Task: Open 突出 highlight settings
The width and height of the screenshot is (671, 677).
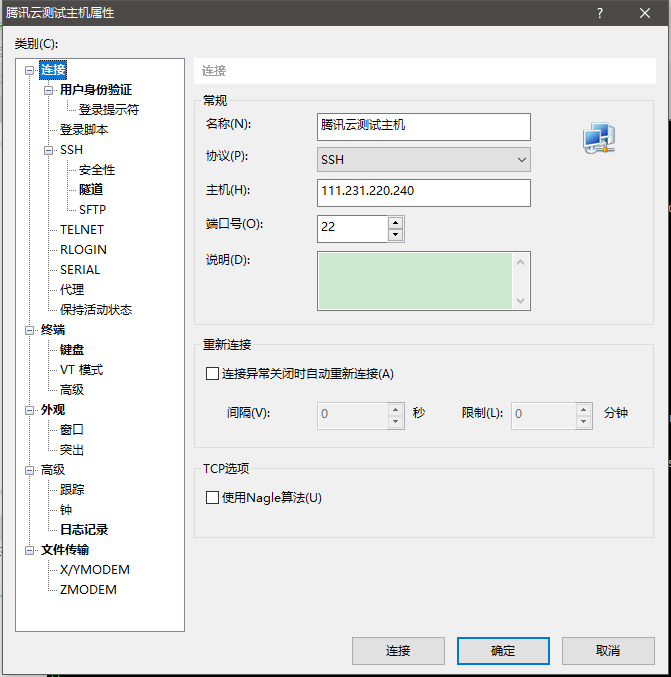Action: (x=72, y=450)
